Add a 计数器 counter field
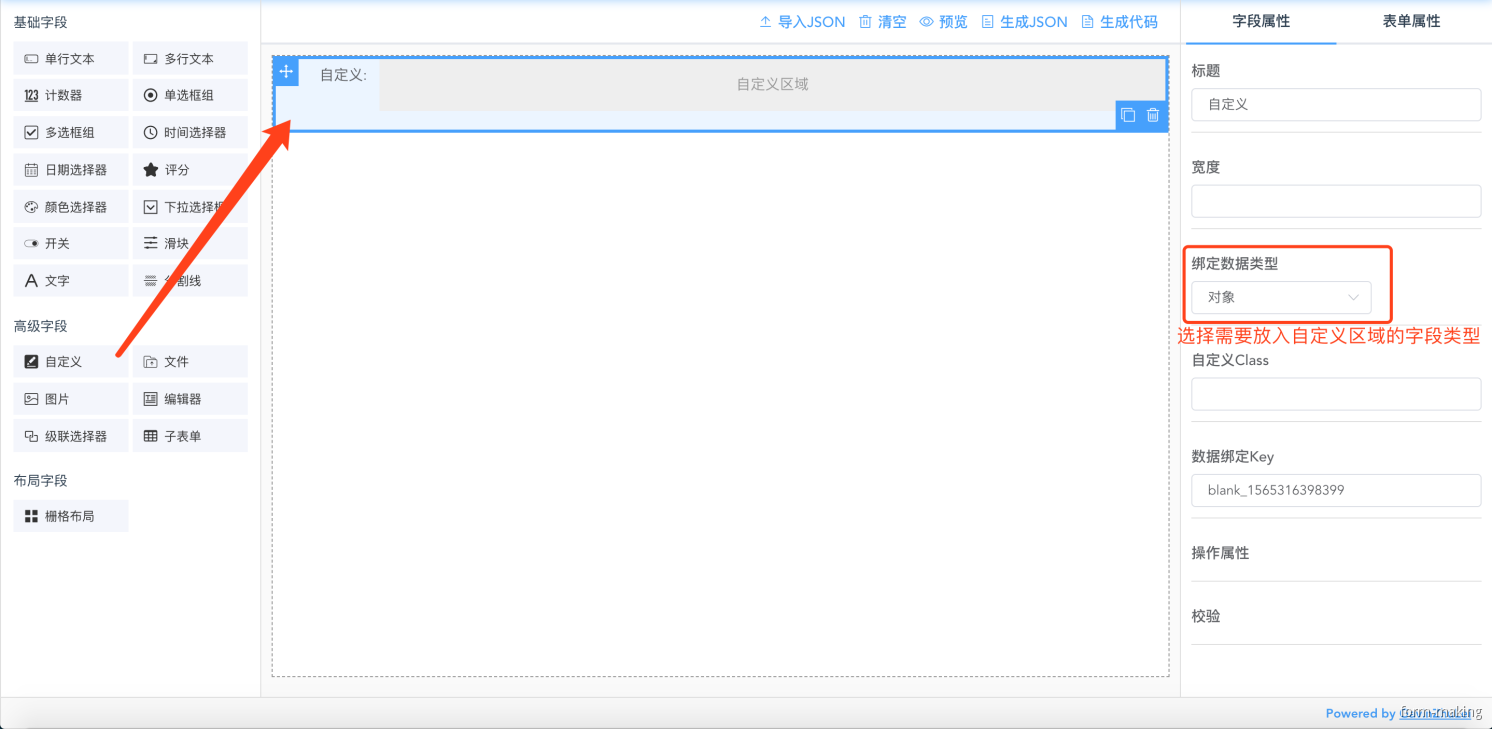This screenshot has width=1492, height=729. [x=70, y=95]
